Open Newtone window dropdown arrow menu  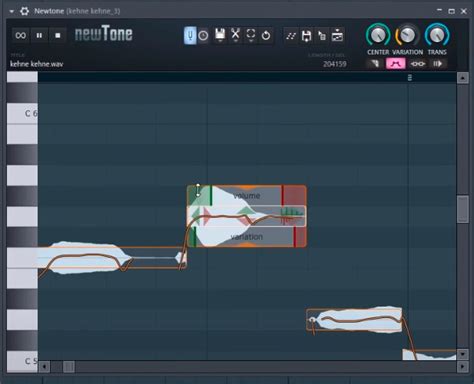tap(12, 11)
